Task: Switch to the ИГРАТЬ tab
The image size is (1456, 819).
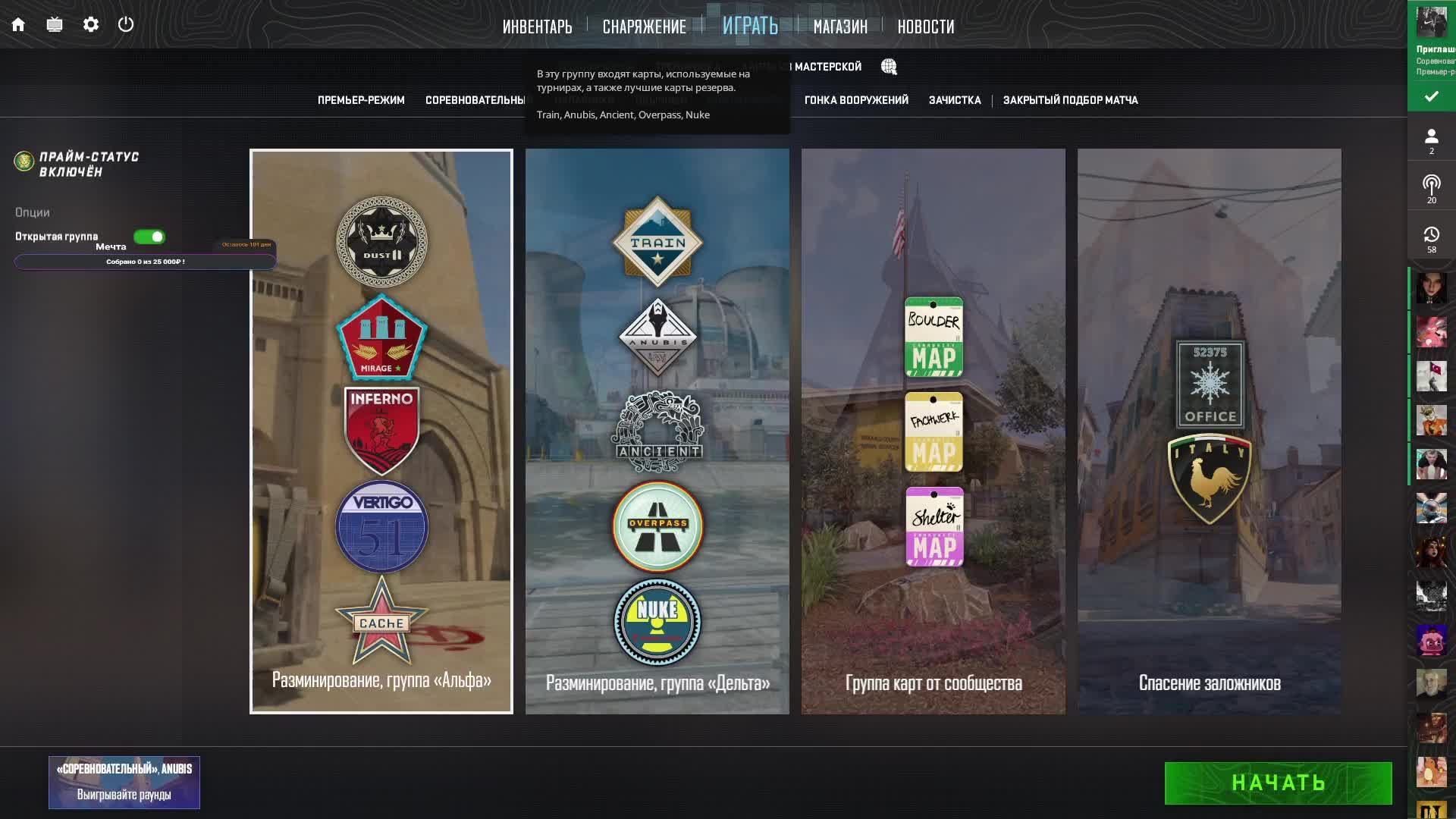Action: click(x=750, y=25)
